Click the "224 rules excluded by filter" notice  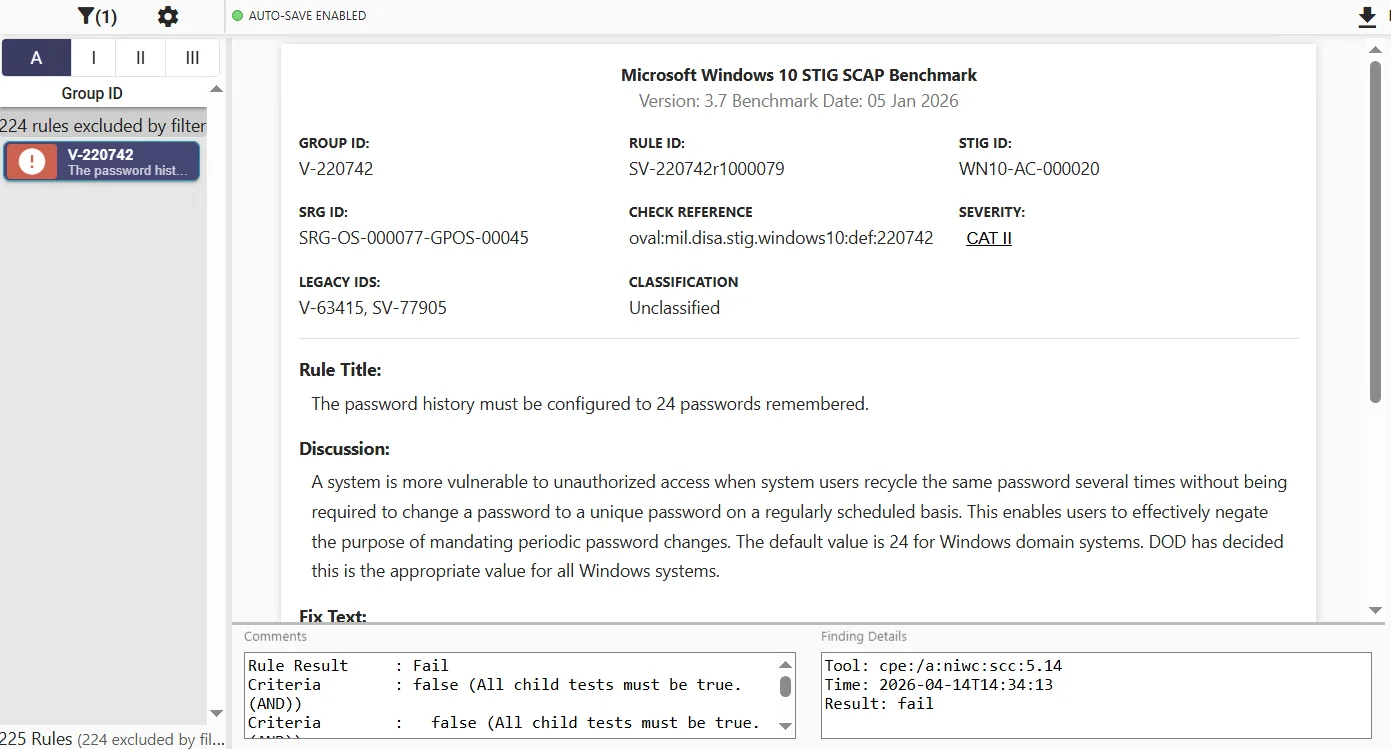(103, 126)
